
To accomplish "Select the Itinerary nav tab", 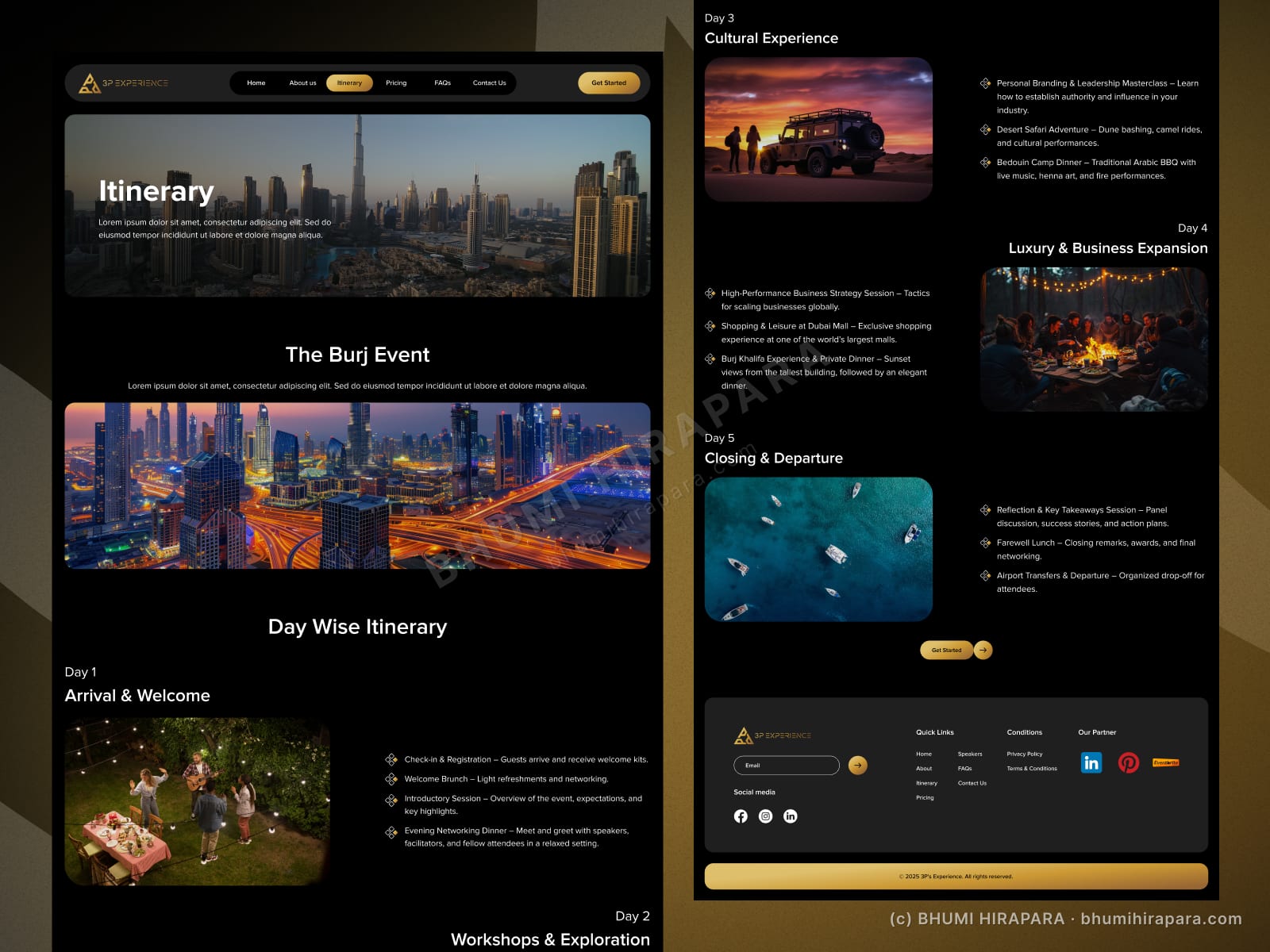I will [x=349, y=83].
